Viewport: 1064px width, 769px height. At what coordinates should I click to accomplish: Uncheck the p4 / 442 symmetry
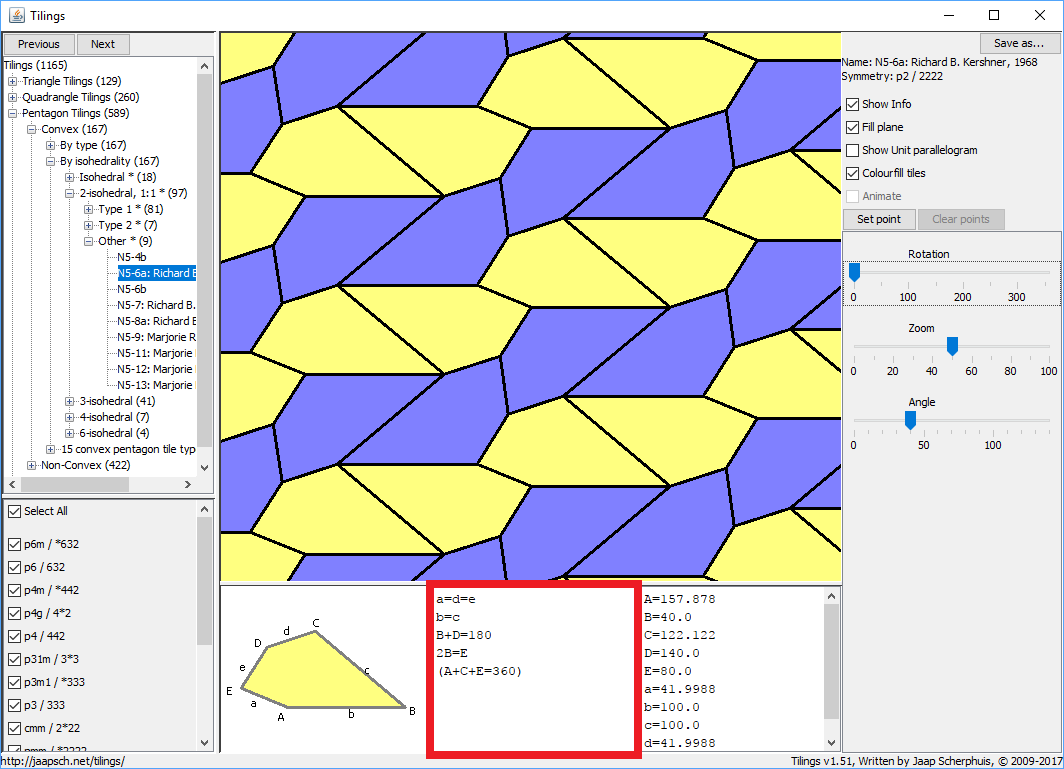coord(14,637)
